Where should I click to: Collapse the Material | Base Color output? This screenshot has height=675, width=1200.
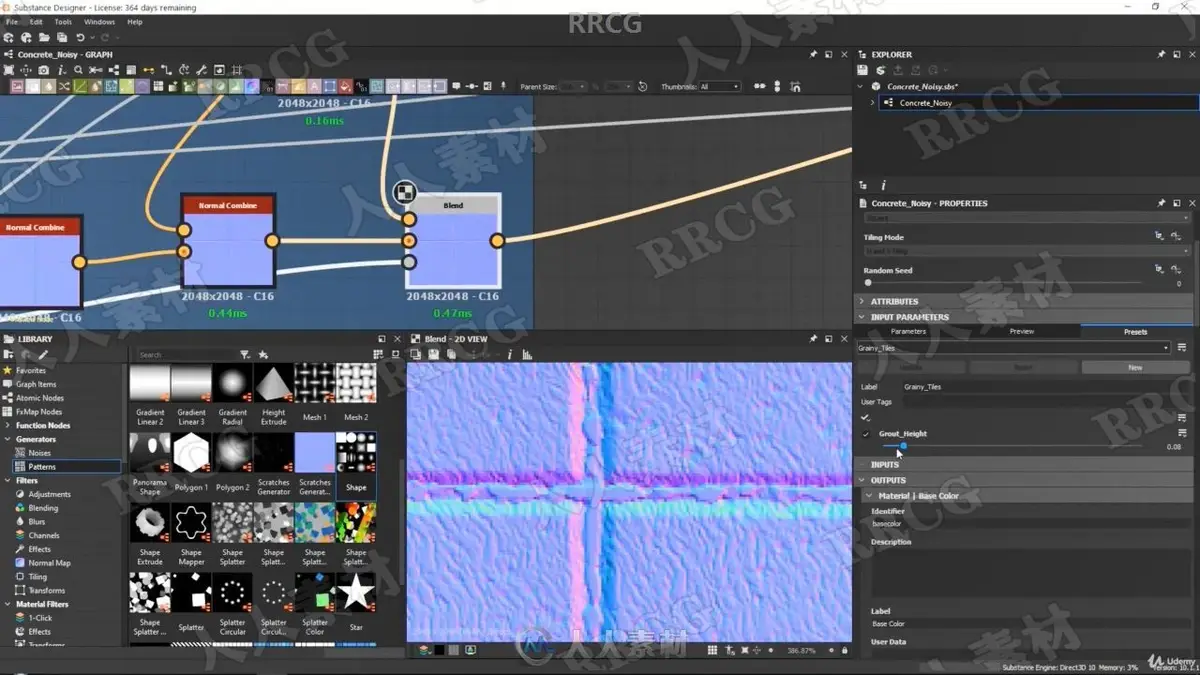869,496
